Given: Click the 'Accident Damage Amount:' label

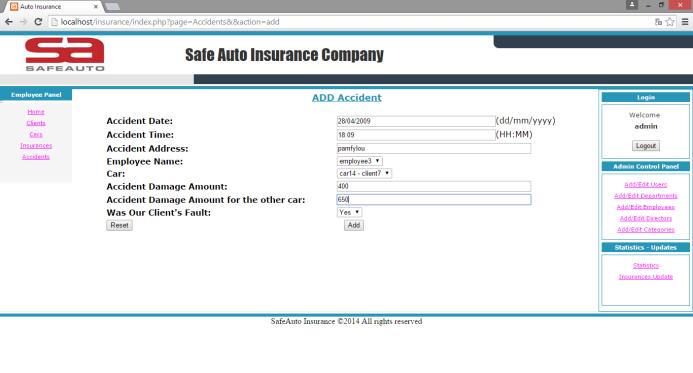Looking at the screenshot, I should [167, 186].
